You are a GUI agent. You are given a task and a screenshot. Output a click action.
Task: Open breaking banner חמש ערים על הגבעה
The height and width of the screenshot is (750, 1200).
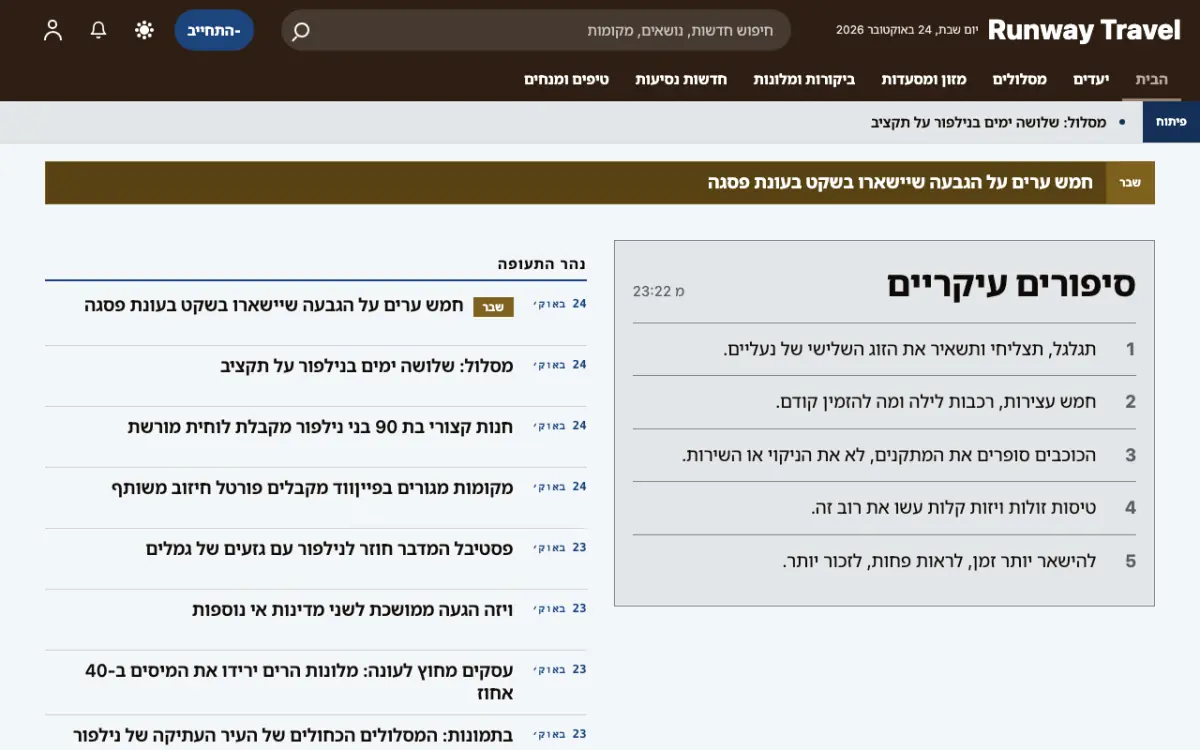tap(901, 183)
